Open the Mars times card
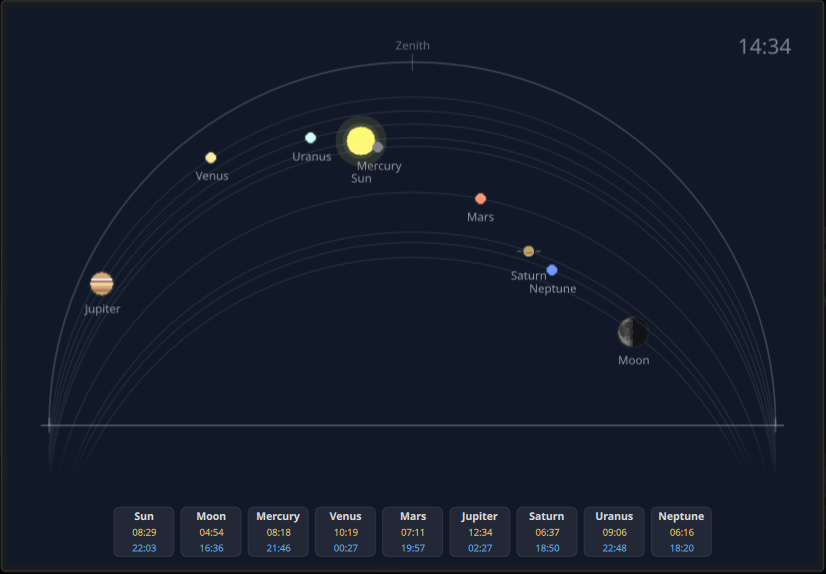This screenshot has width=826, height=574. click(413, 532)
